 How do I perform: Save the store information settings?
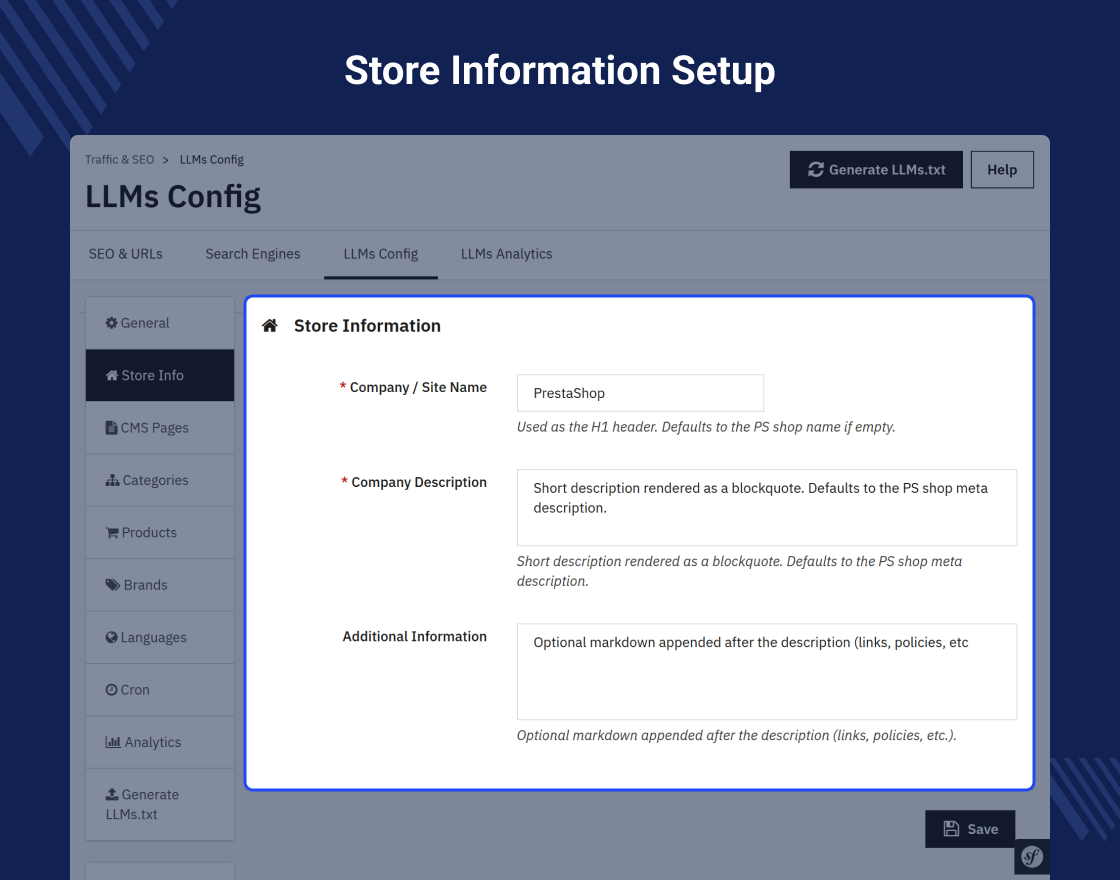pos(970,829)
